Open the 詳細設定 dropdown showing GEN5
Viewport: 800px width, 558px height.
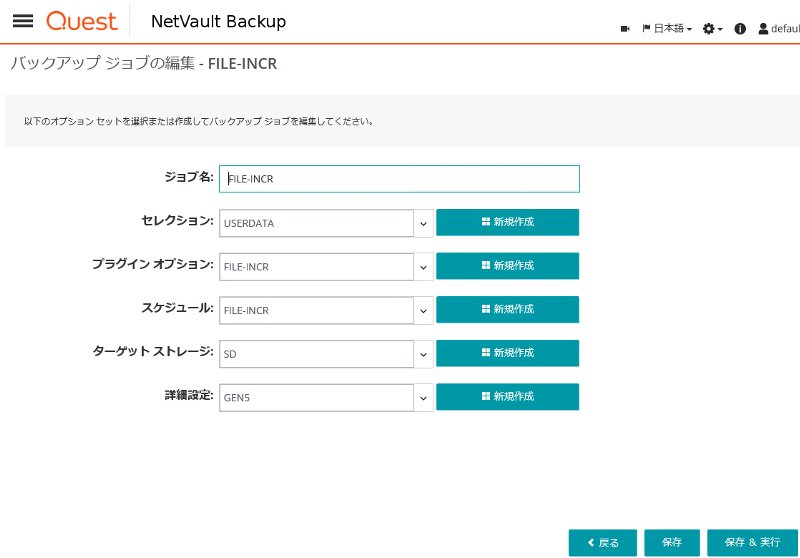click(327, 398)
